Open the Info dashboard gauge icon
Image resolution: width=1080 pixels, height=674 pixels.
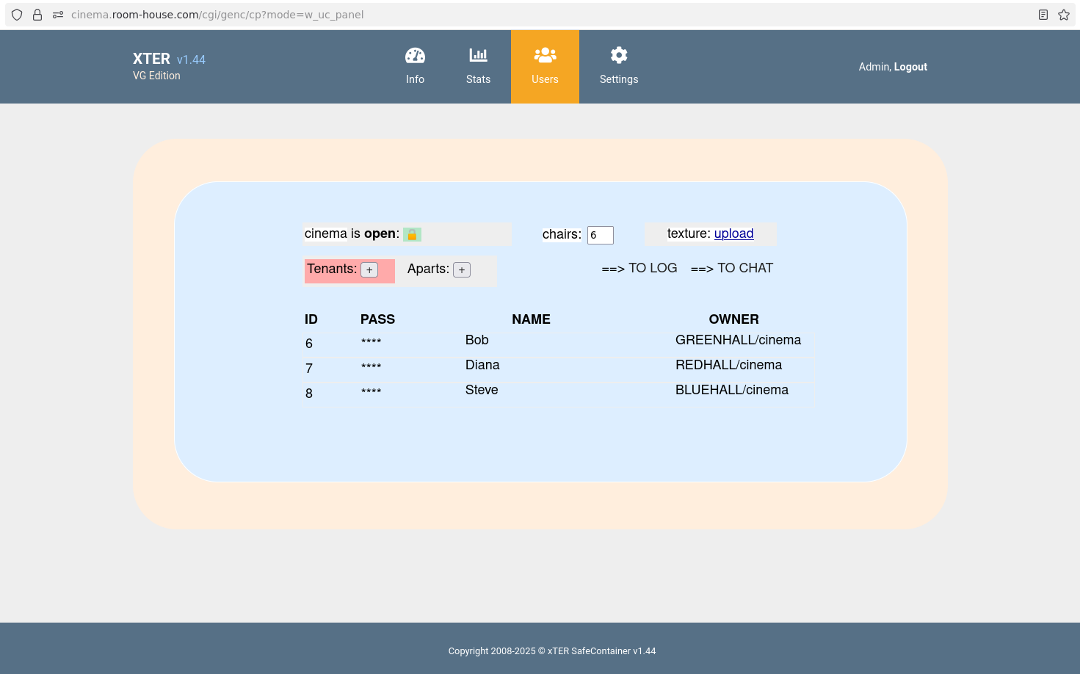415,56
